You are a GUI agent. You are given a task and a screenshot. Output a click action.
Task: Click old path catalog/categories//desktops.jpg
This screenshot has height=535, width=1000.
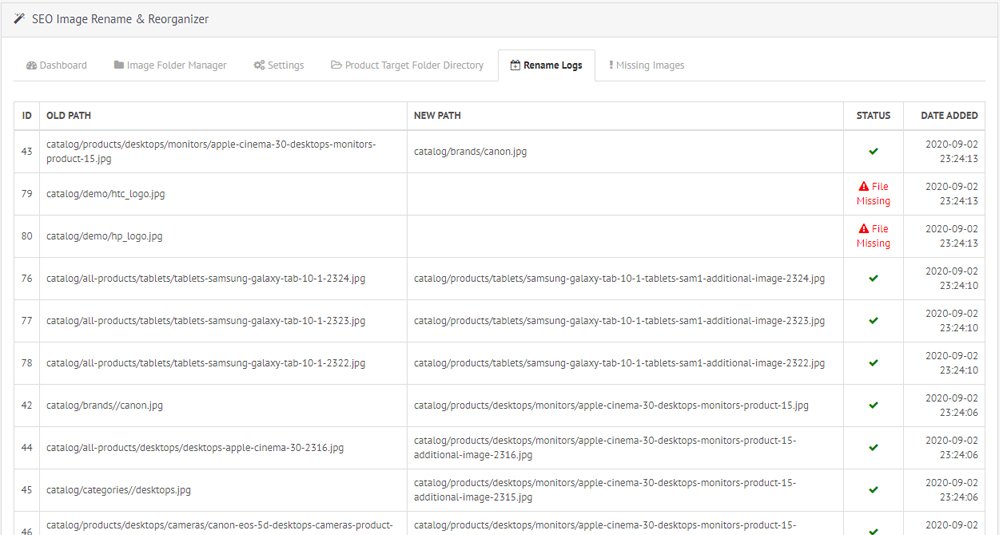118,490
